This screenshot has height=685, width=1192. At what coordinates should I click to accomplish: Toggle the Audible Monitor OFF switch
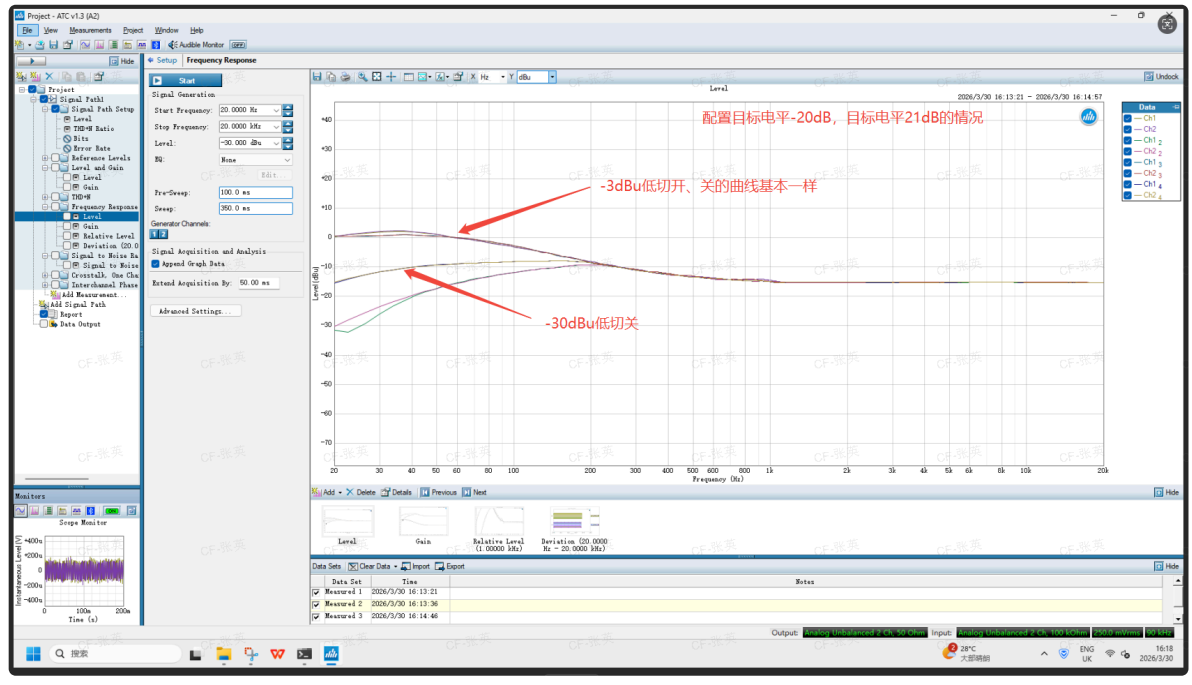tap(239, 45)
